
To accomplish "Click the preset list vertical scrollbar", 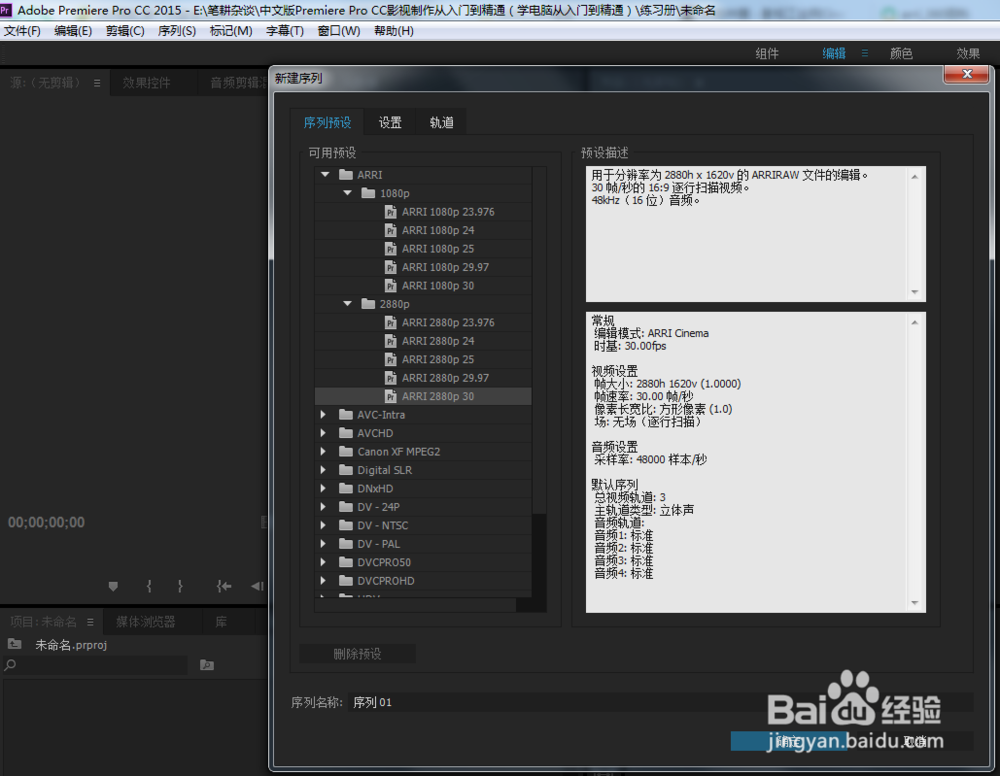I will tap(539, 383).
